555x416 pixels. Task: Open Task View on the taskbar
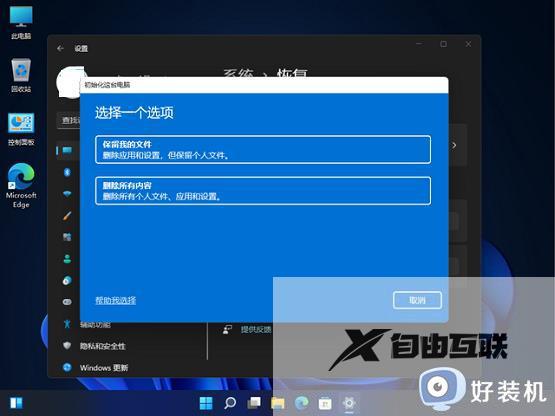point(254,403)
